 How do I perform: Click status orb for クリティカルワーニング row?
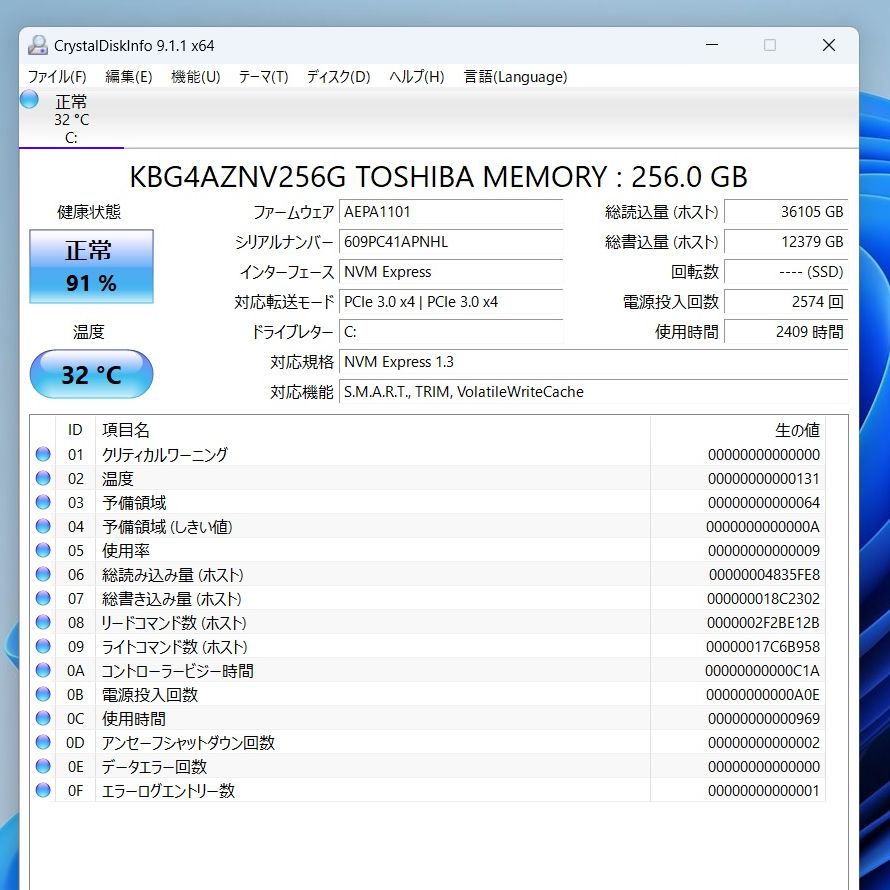pos(43,454)
